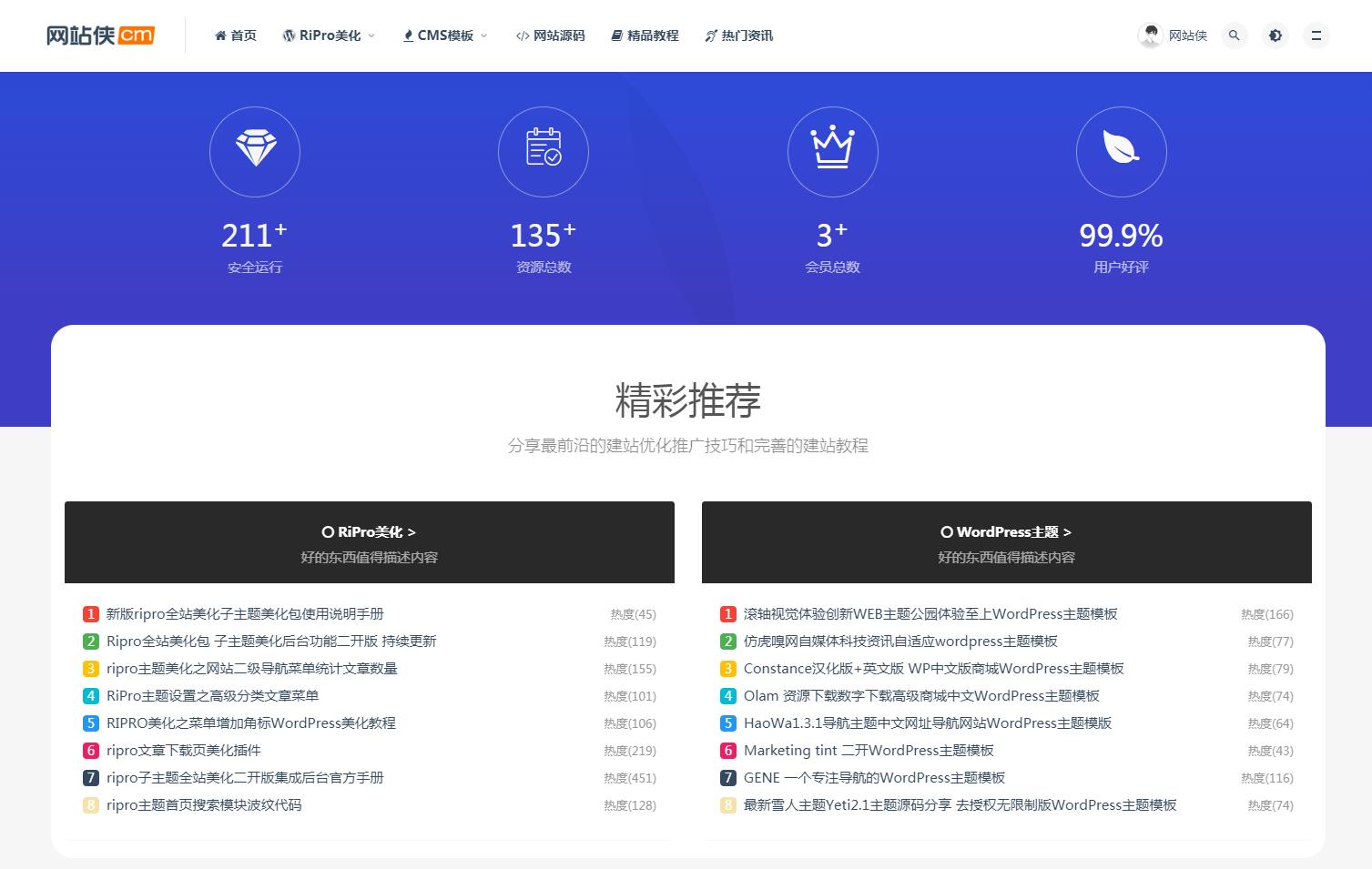The width and height of the screenshot is (1372, 869).
Task: Open GENE 一个专注导航的WordPress主题模板 article
Action: point(874,778)
